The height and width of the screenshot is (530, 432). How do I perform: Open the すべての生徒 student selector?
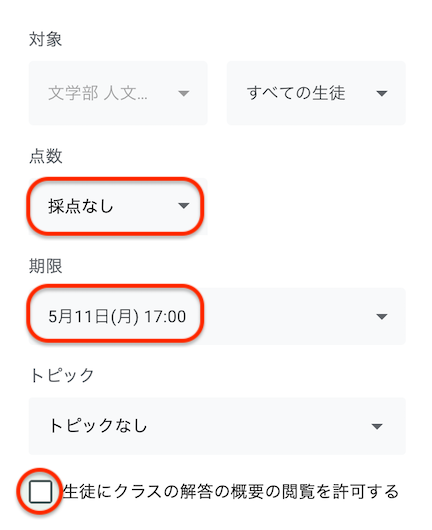(x=316, y=93)
